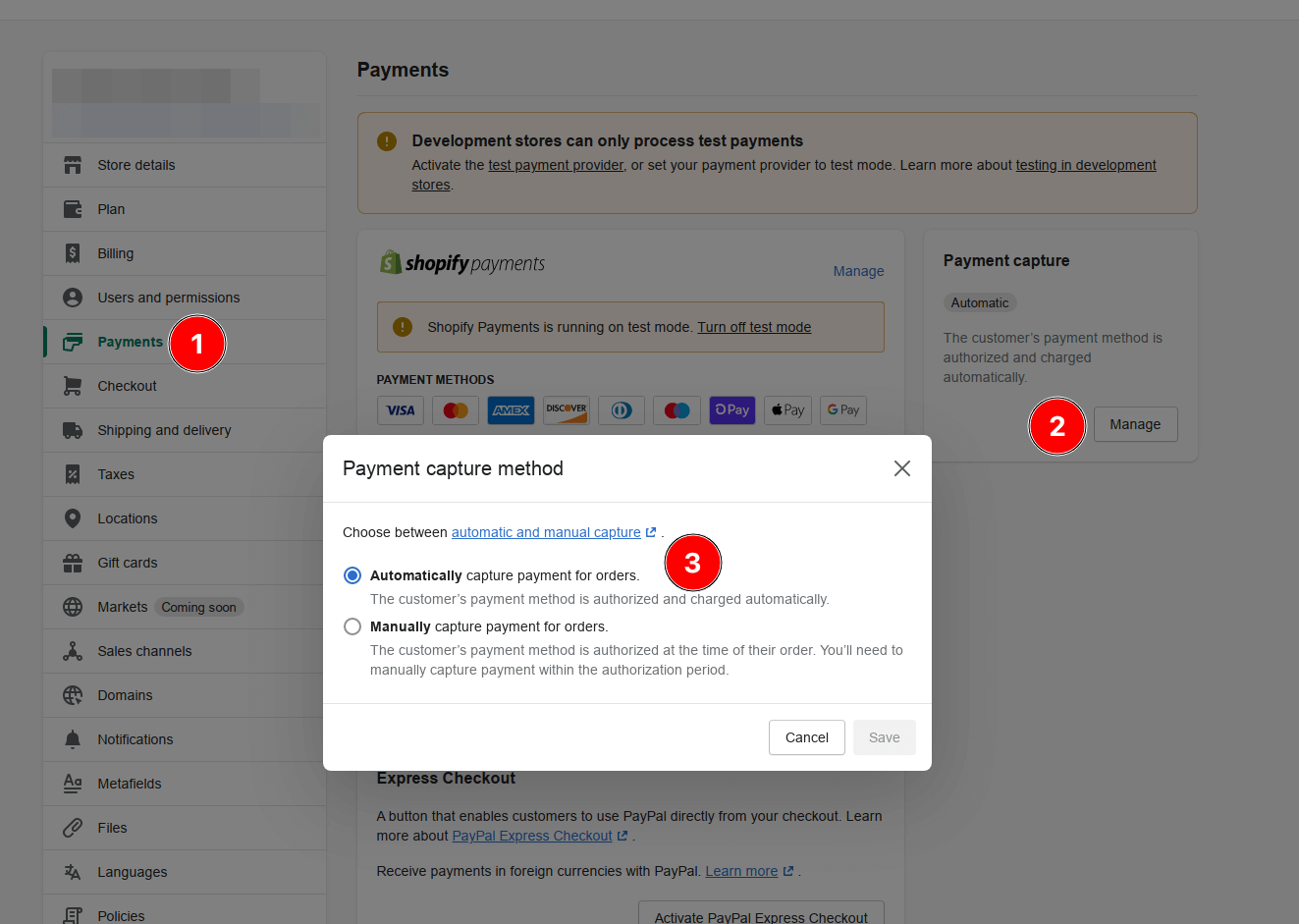
Task: Open Taxes settings
Action: (185, 474)
